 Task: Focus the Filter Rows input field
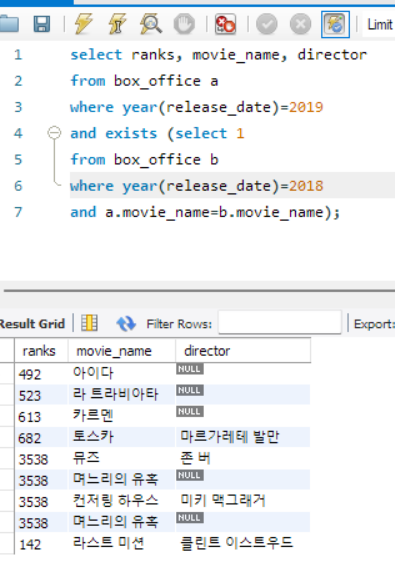[280, 322]
